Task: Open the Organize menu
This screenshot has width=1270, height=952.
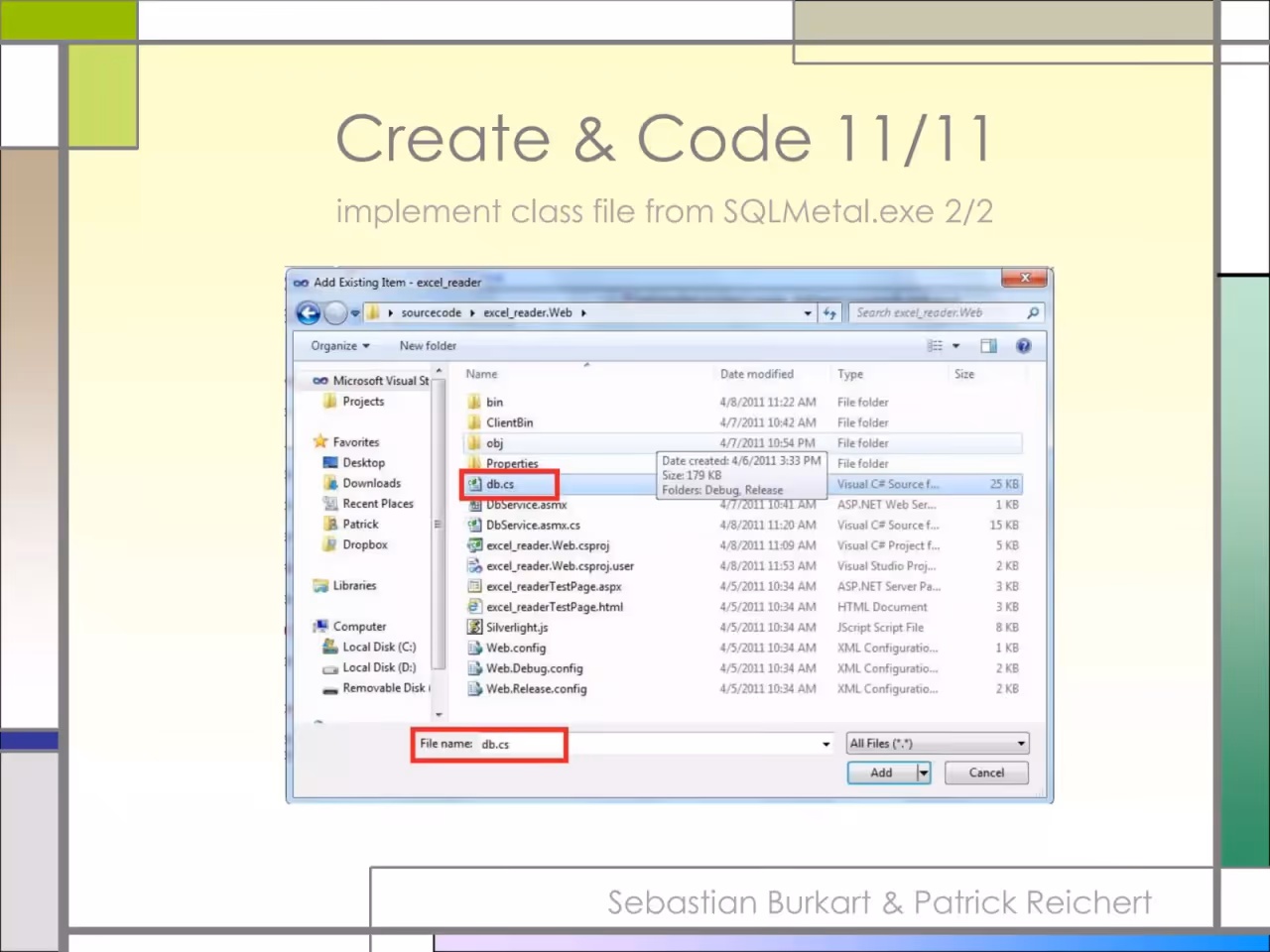Action: tap(339, 346)
